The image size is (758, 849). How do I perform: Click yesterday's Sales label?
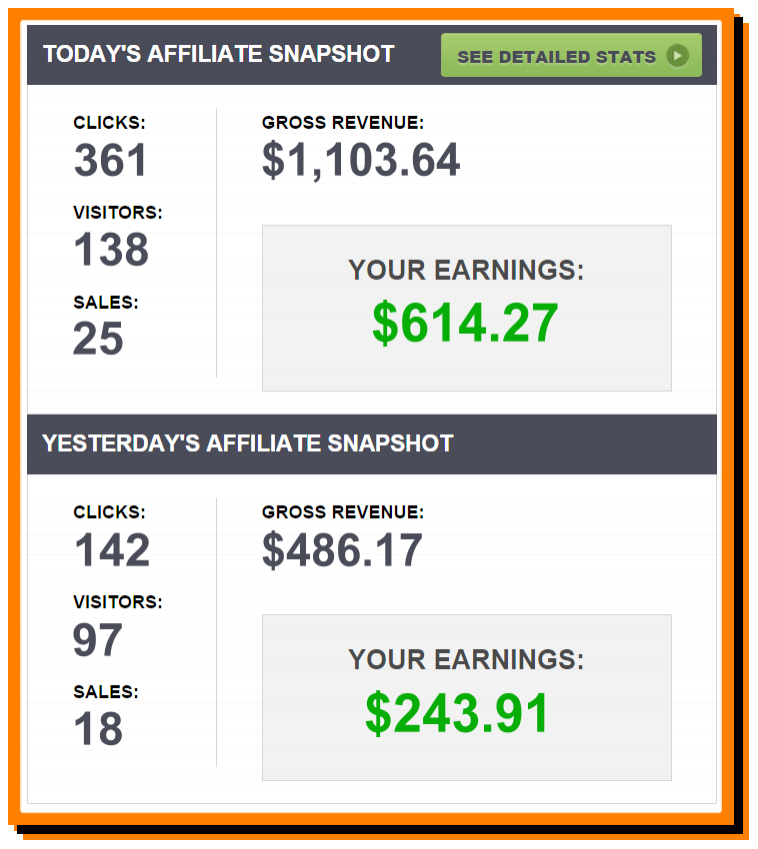[106, 692]
